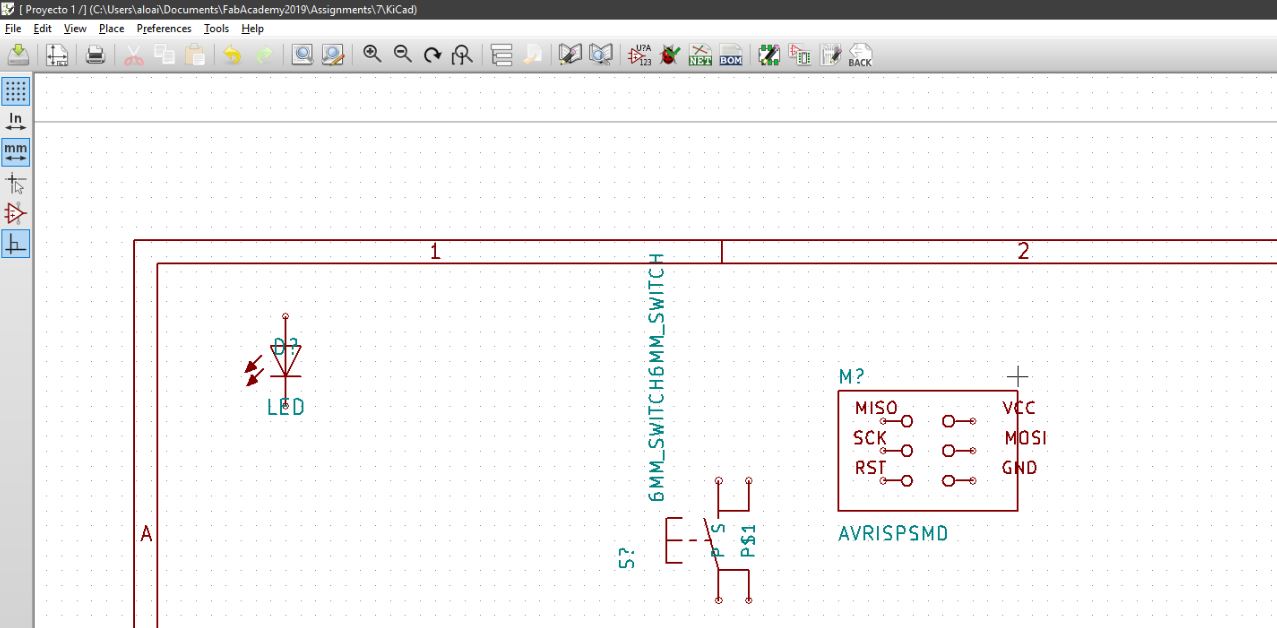Open the File menu
This screenshot has width=1277, height=628.
pyautogui.click(x=13, y=29)
